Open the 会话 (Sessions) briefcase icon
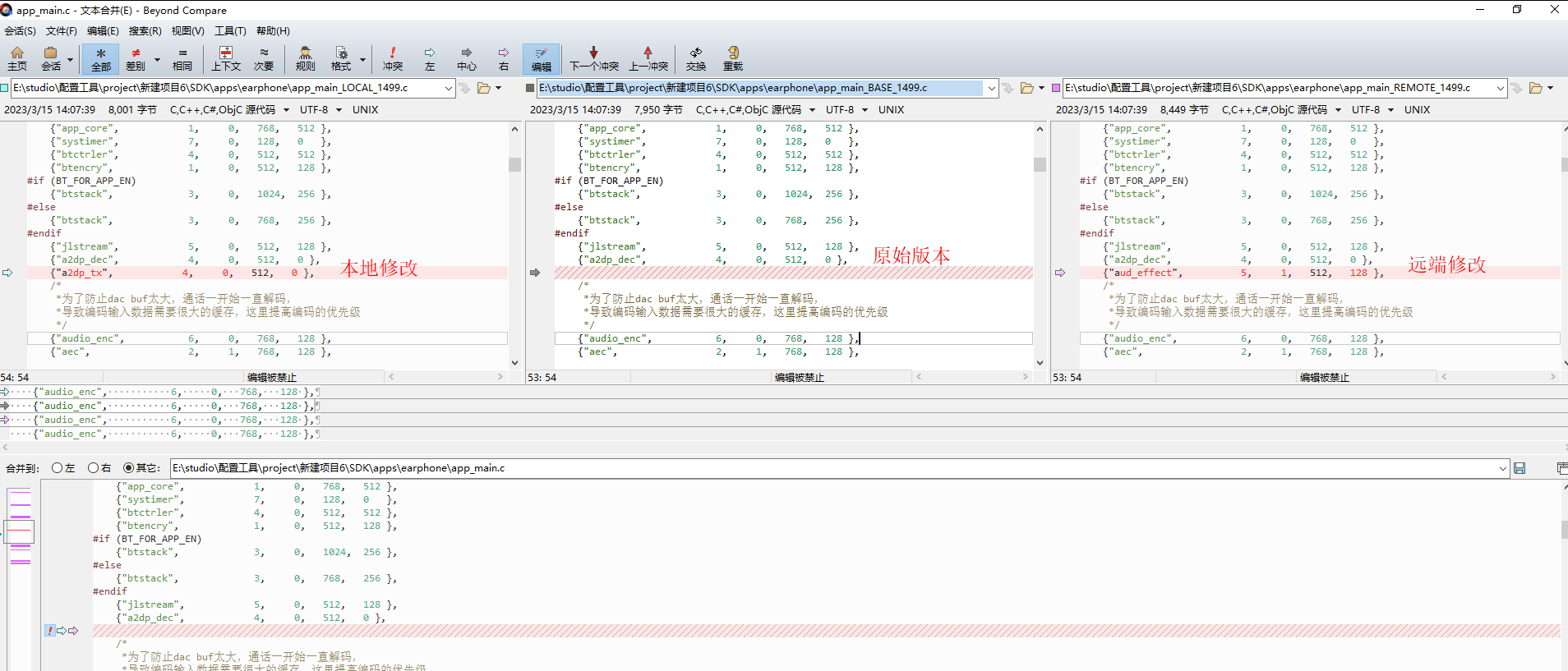 [x=51, y=59]
